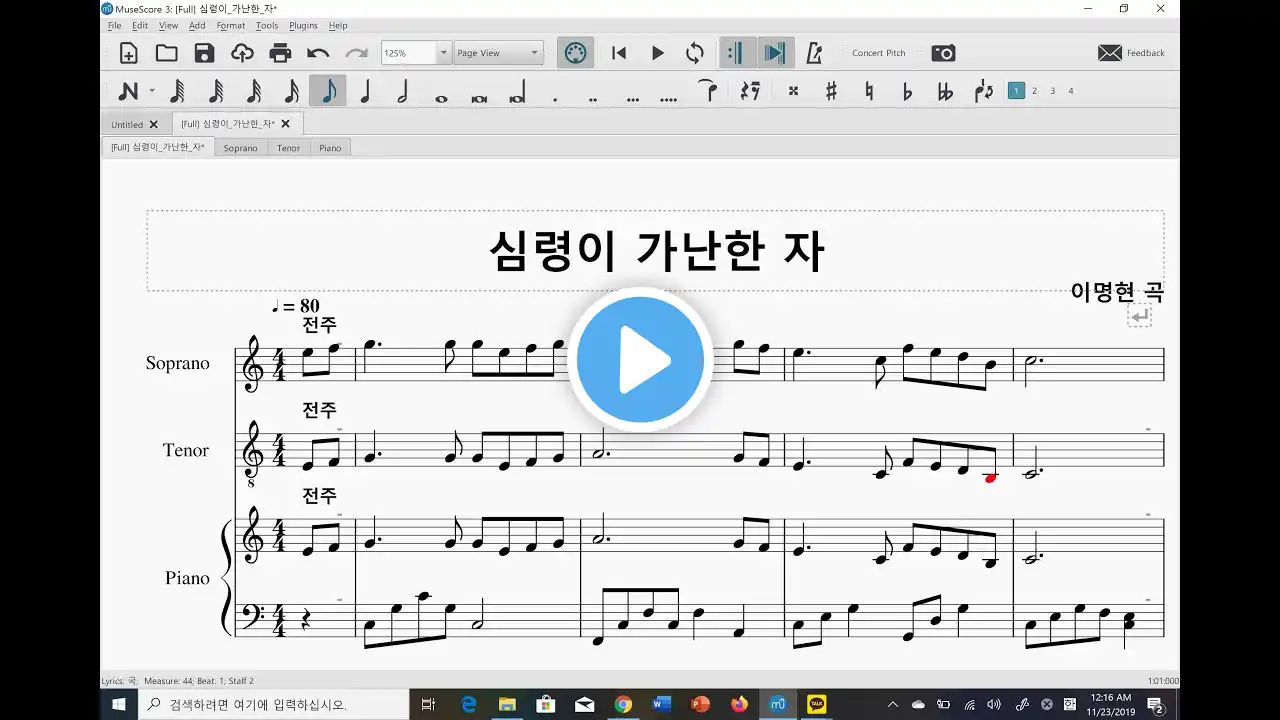The width and height of the screenshot is (1280, 720).
Task: Open the Plugins menu
Action: tap(303, 26)
